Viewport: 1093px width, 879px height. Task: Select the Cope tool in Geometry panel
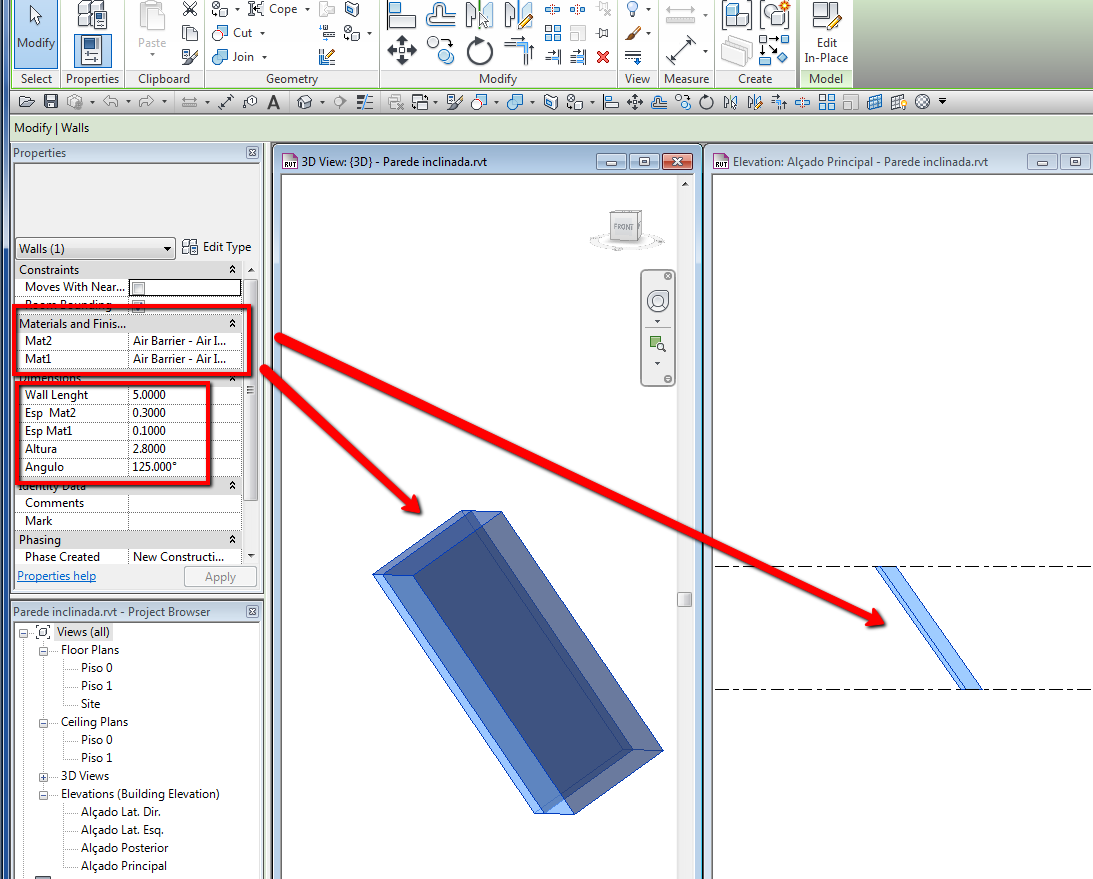tap(273, 9)
